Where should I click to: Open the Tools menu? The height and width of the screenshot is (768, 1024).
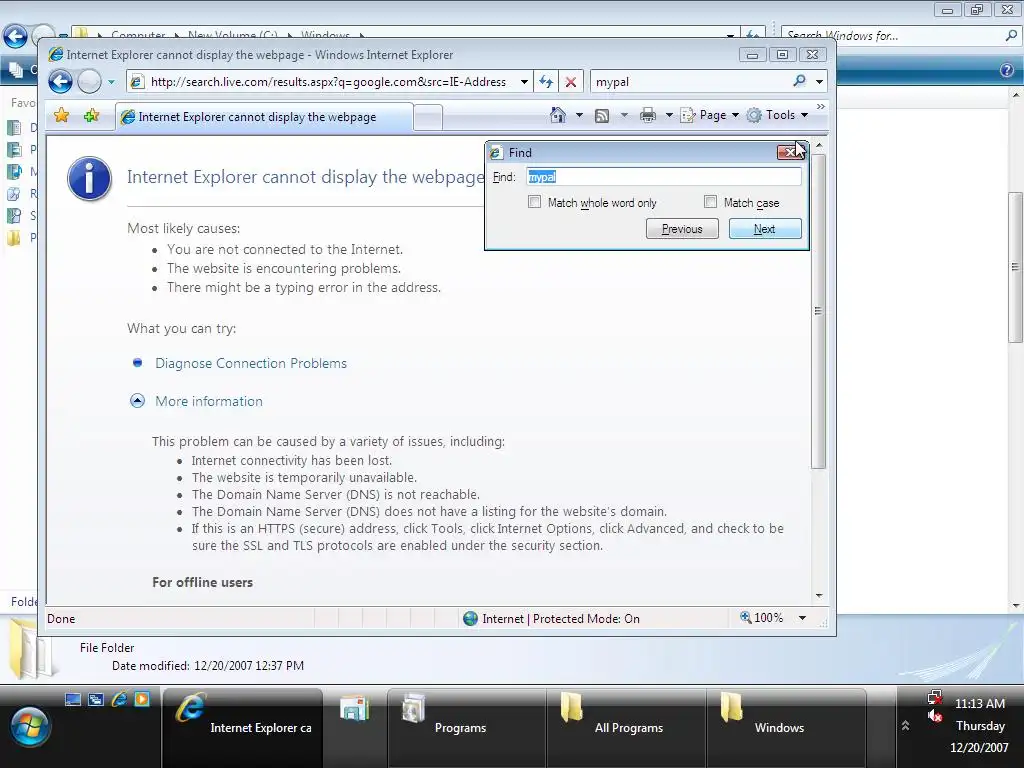pyautogui.click(x=778, y=115)
